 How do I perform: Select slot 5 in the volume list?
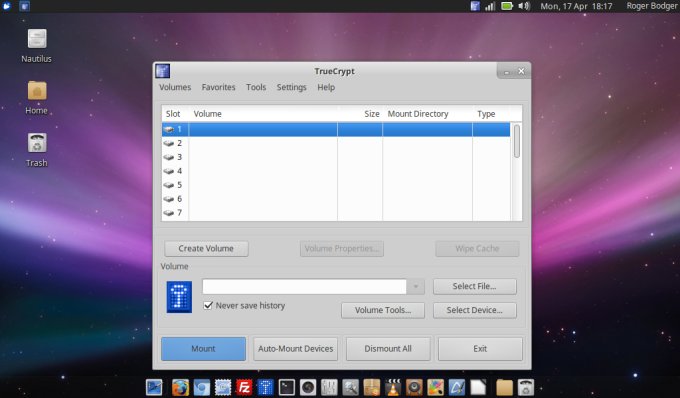tap(336, 185)
